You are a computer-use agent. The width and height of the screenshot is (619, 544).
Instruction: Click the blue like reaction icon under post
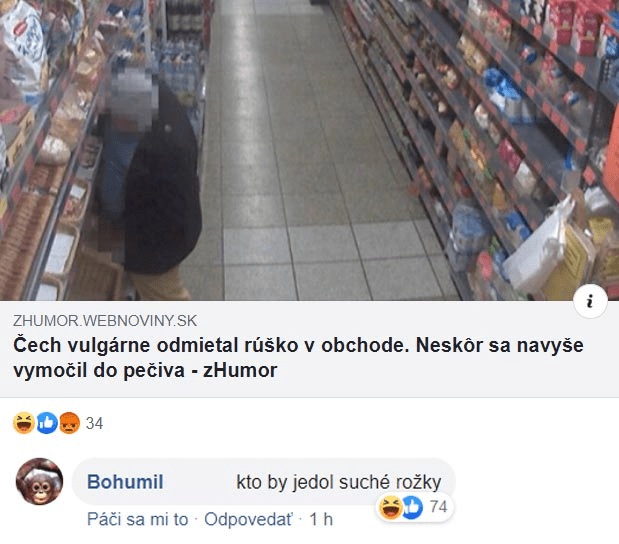(47, 423)
